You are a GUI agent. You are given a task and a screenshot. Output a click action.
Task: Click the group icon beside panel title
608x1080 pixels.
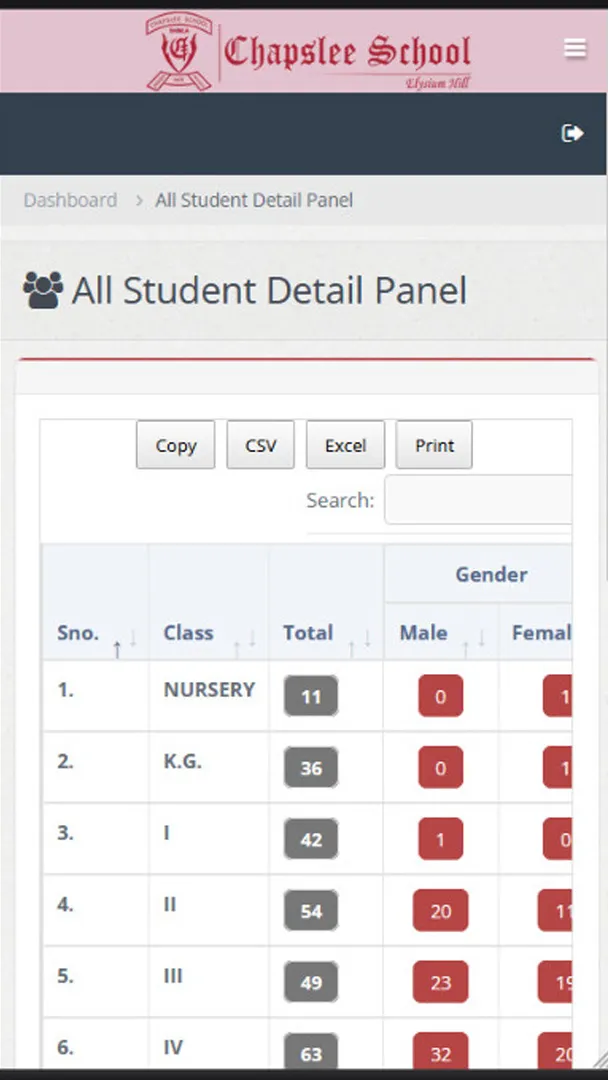click(43, 290)
